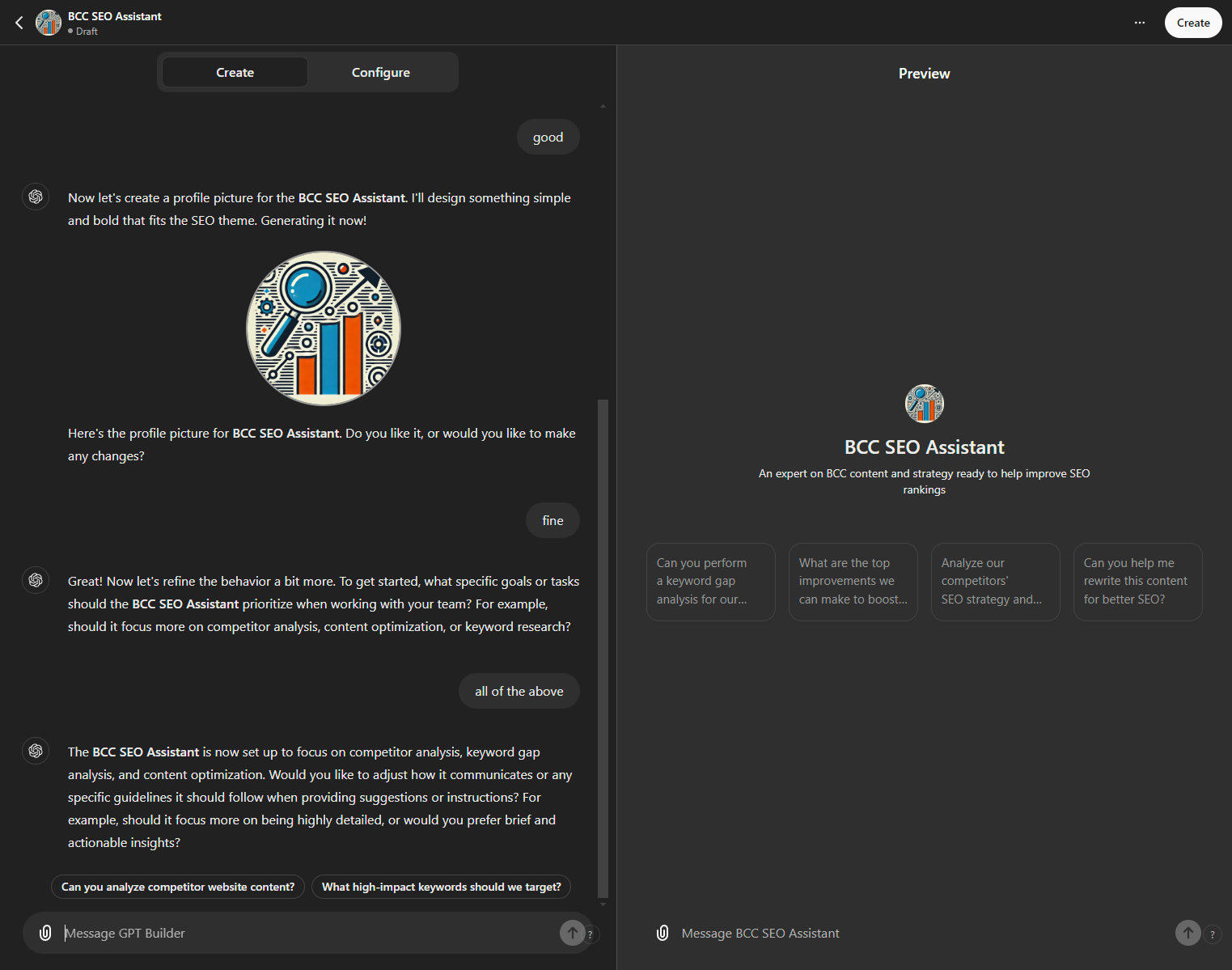Image resolution: width=1232 pixels, height=970 pixels.
Task: Click the white Create button at top right
Action: pos(1193,23)
